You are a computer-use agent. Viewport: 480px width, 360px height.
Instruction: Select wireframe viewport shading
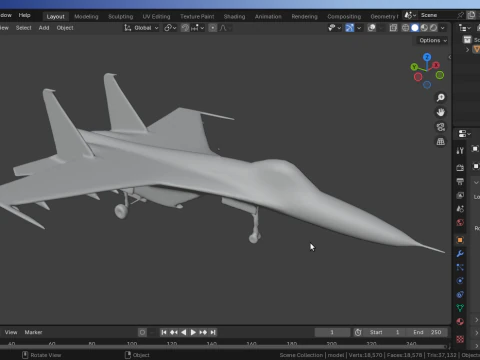pos(405,28)
